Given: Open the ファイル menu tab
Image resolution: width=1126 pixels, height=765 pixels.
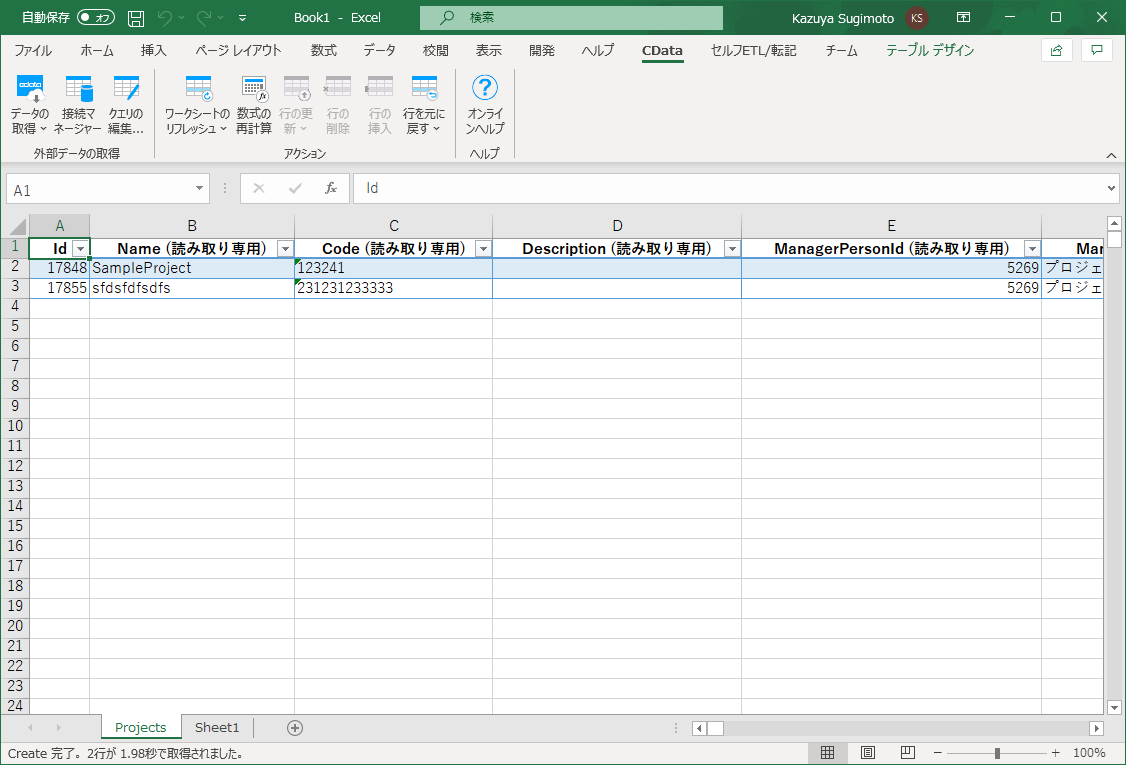Looking at the screenshot, I should point(33,50).
